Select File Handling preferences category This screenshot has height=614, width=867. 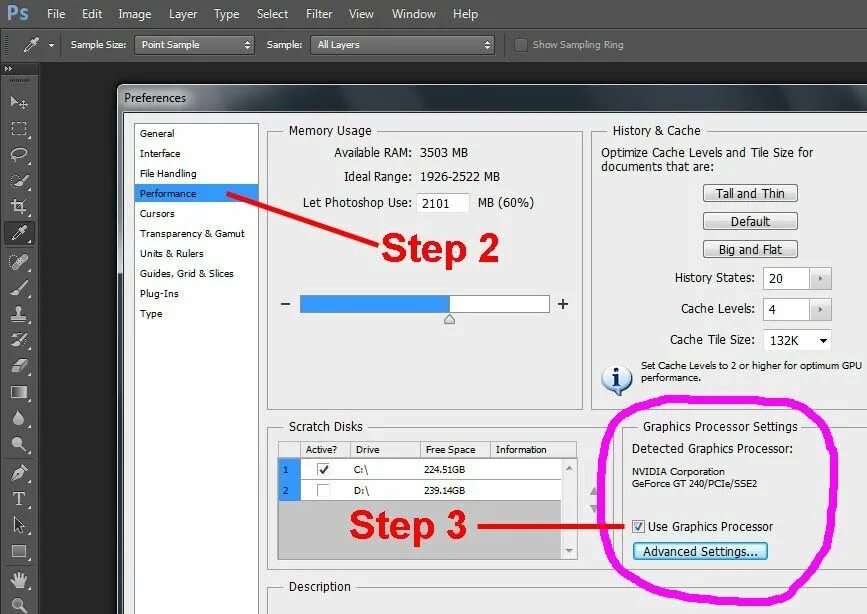196,174
